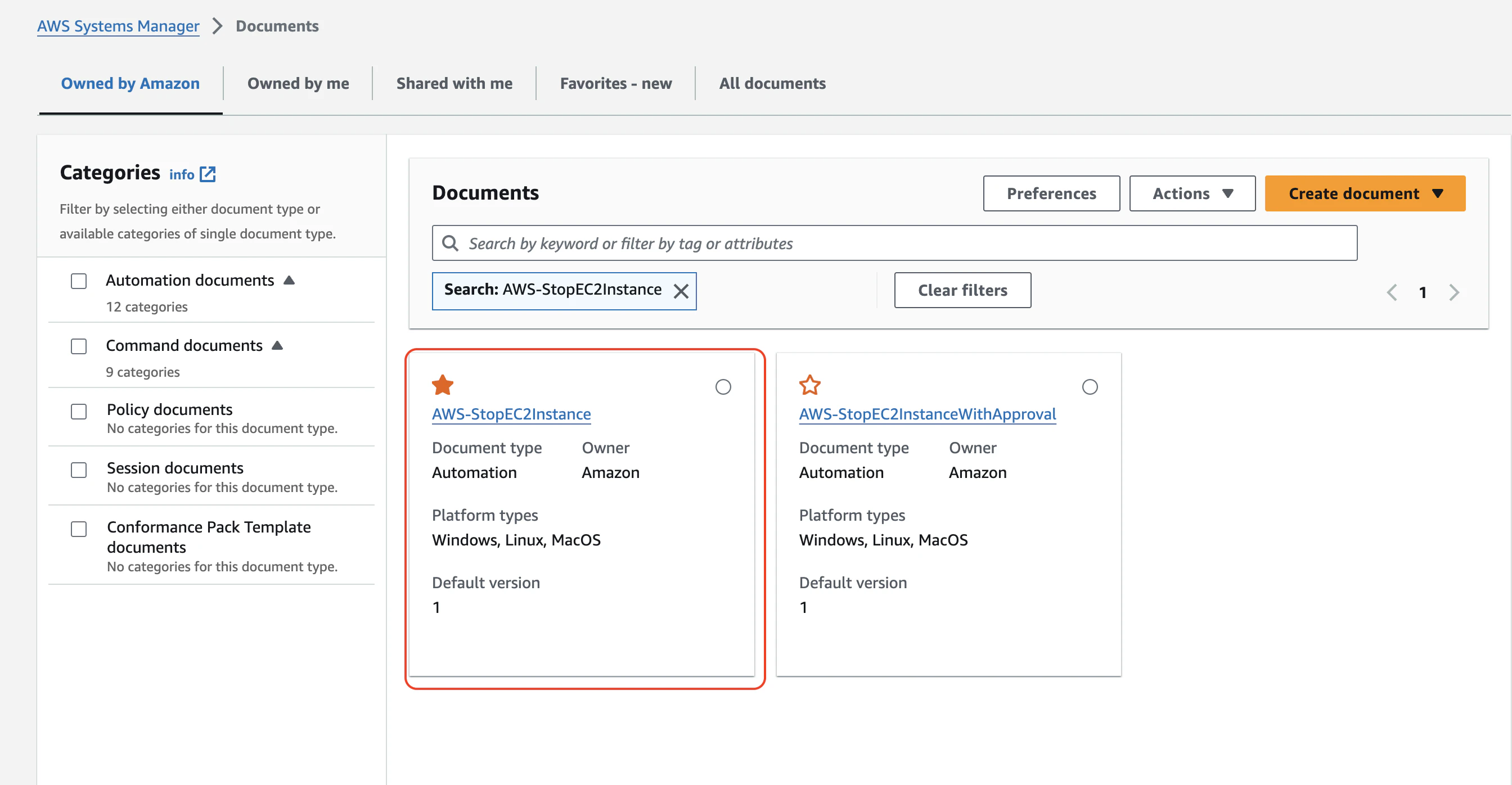Unfavorite AWS-StopEC2Instance via its filled star
The height and width of the screenshot is (785, 1512).
tap(443, 385)
